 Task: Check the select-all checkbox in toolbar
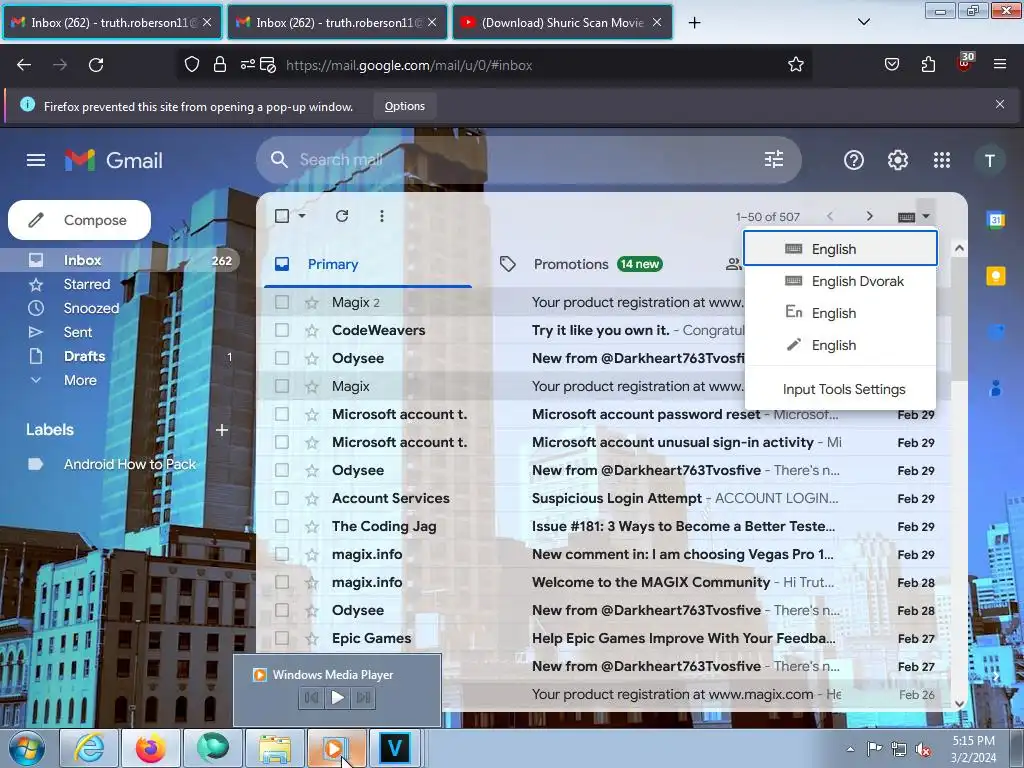[x=282, y=216]
